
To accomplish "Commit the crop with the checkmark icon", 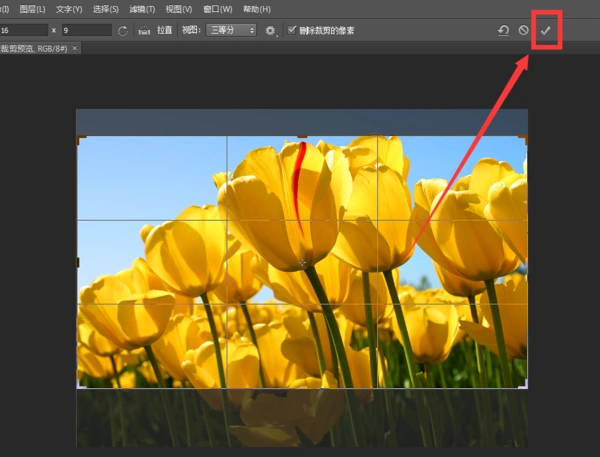I will click(x=546, y=30).
